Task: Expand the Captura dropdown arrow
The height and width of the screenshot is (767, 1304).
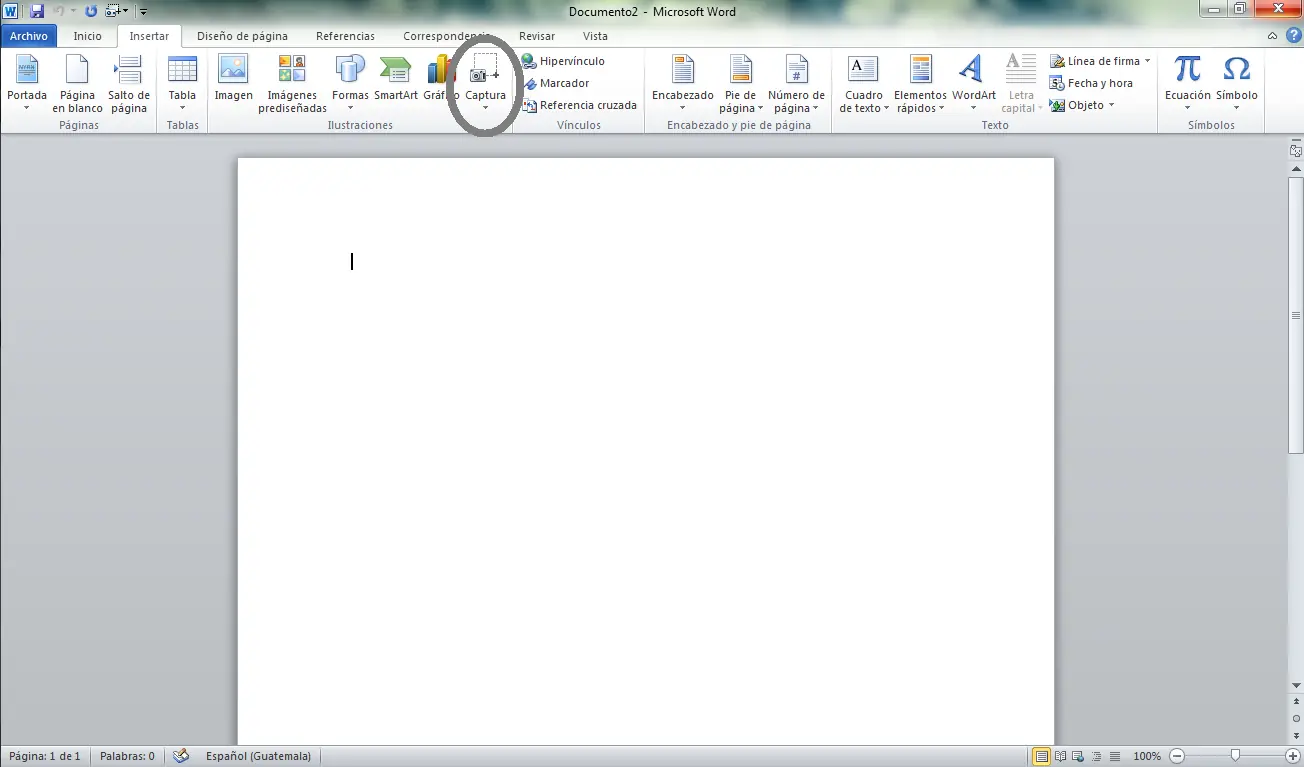Action: tap(485, 108)
